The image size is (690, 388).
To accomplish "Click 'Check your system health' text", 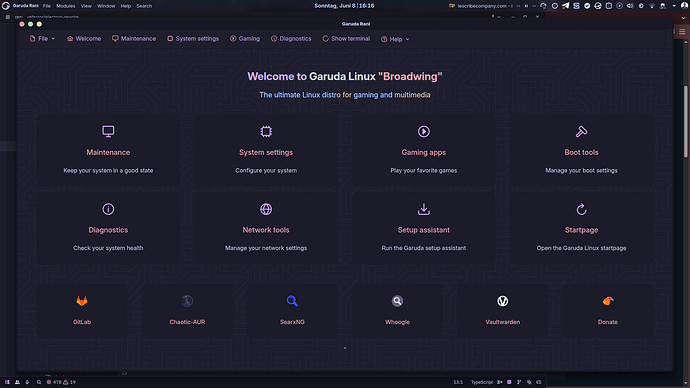I will 108,248.
